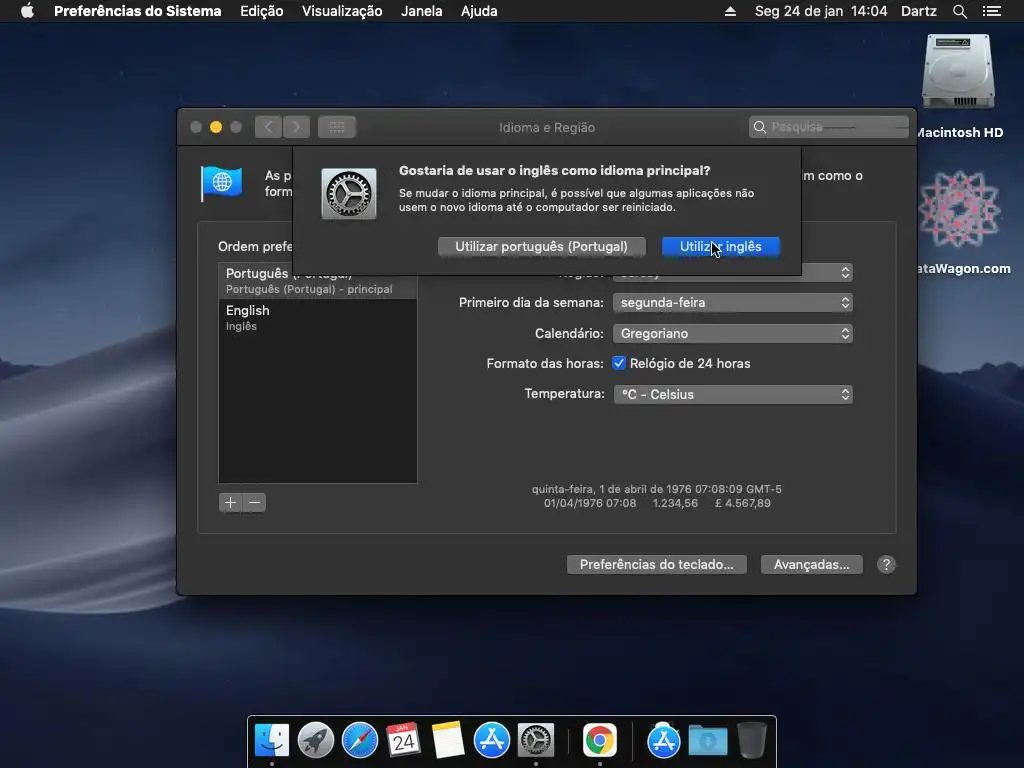Screen dimensions: 1024x768
Task: Open App Store download icon near Downloads folder
Action: coord(664,741)
